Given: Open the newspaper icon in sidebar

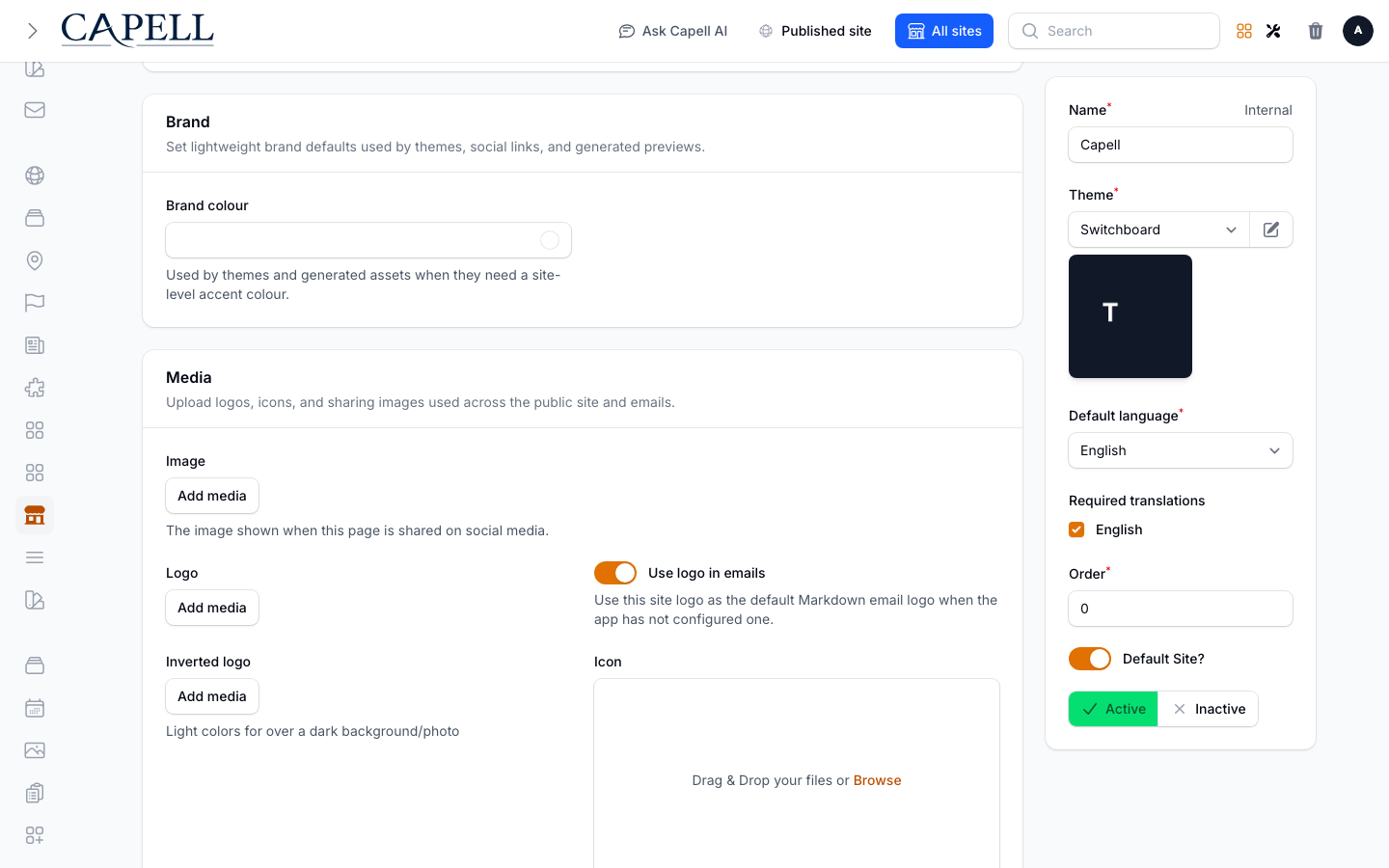Looking at the screenshot, I should tap(35, 345).
